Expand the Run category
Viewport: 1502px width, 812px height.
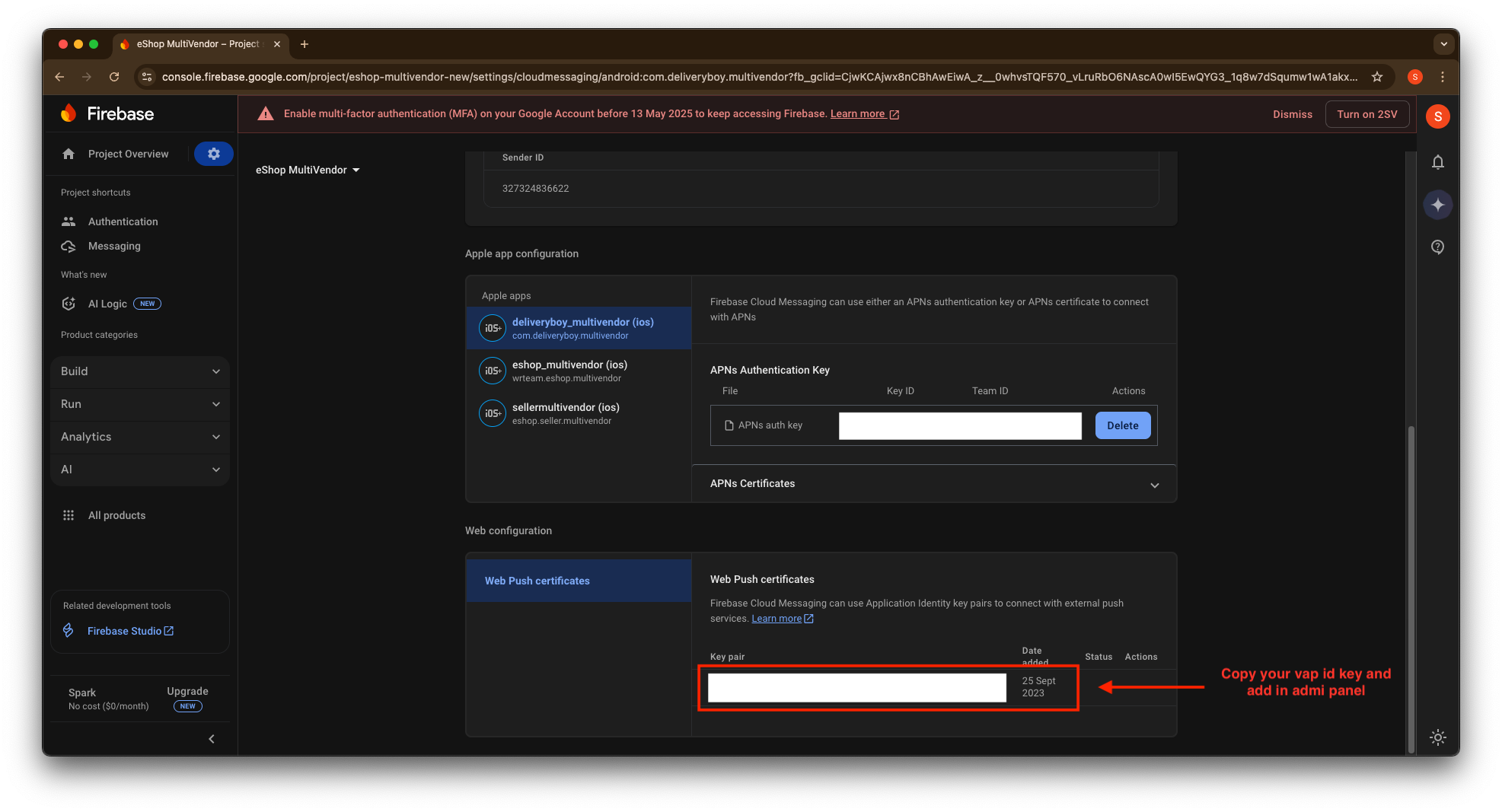pyautogui.click(x=140, y=404)
